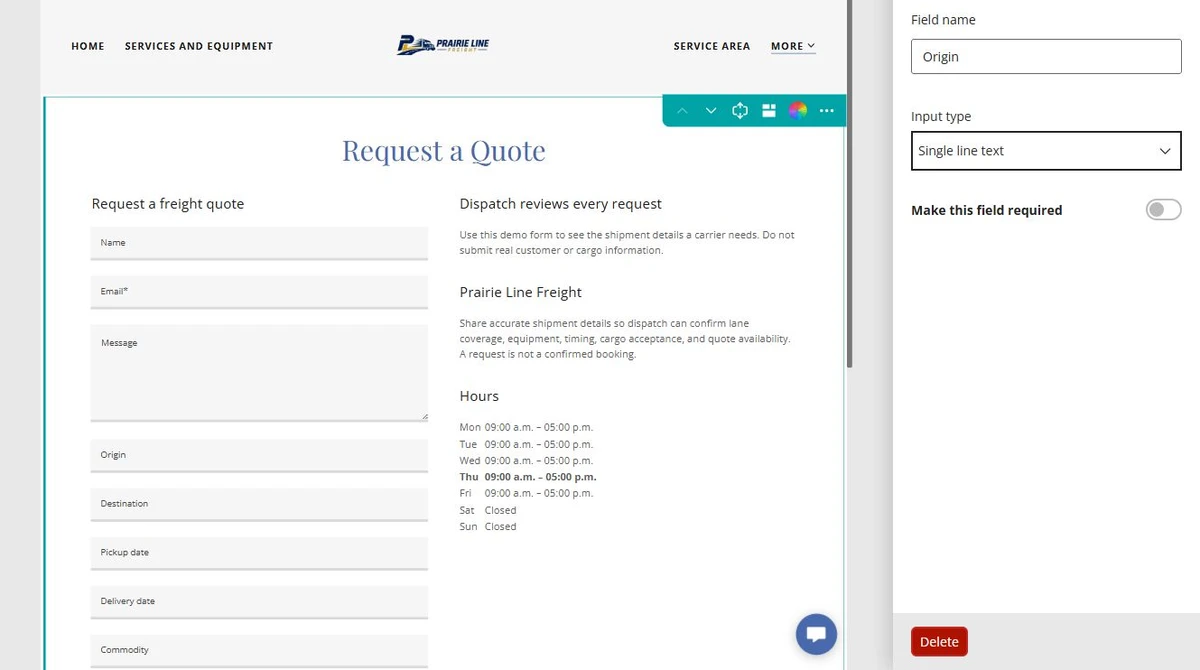Open the chat bubble widget
The image size is (1200, 670).
[x=816, y=634]
